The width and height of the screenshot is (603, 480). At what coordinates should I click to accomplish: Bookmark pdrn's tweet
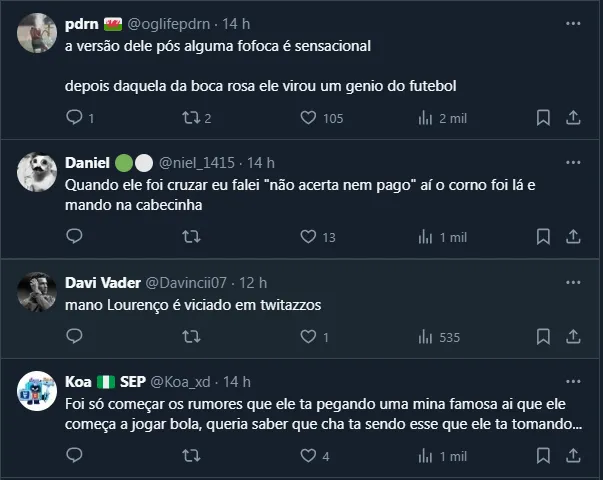coord(543,118)
